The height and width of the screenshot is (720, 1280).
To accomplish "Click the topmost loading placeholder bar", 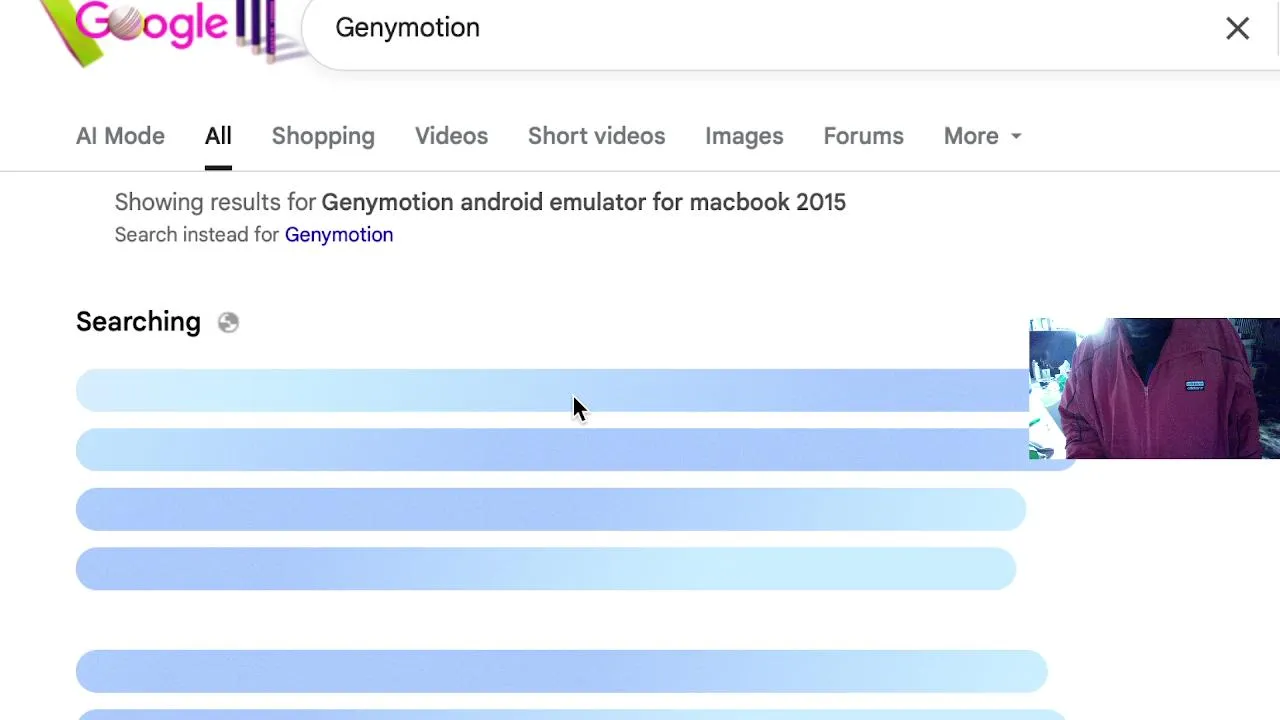I will point(550,390).
